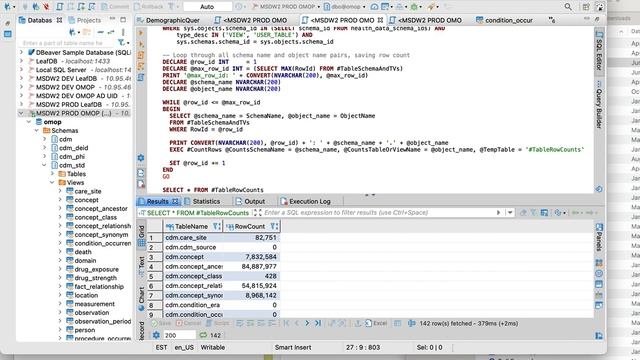
Task: Edit the fetch size 200 field
Action: tap(179, 335)
